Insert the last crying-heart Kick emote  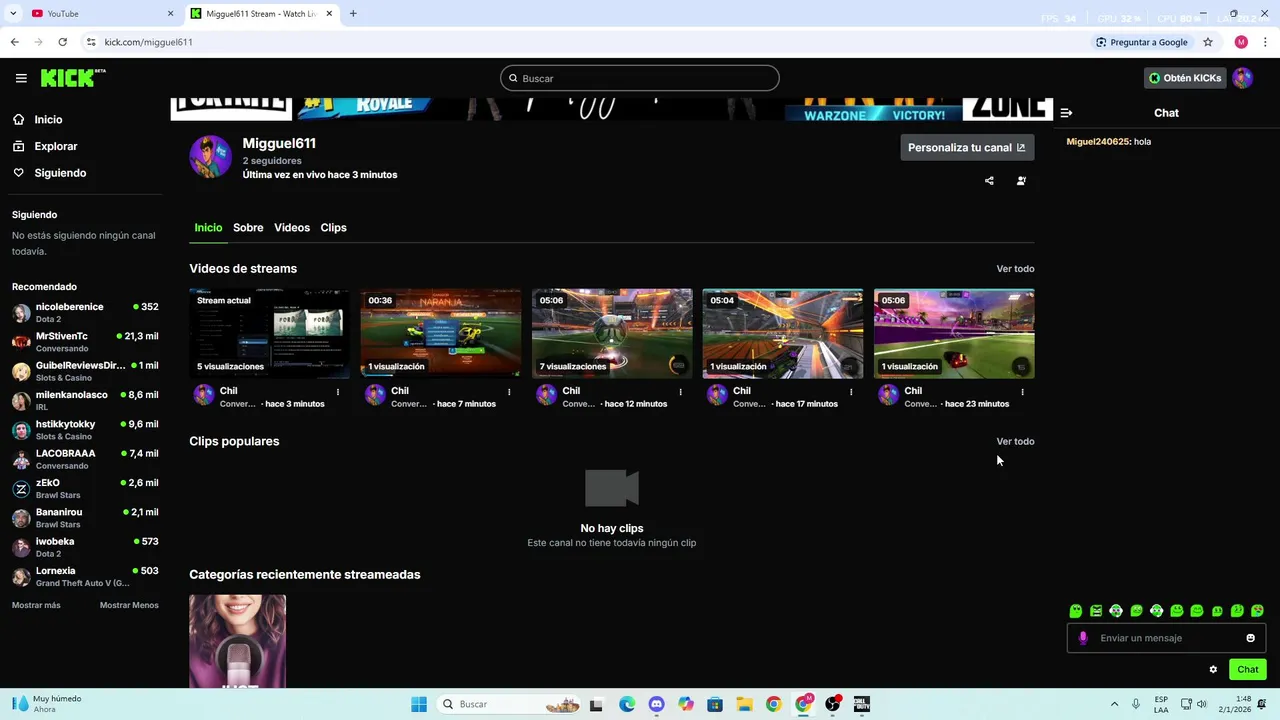pyautogui.click(x=1257, y=611)
